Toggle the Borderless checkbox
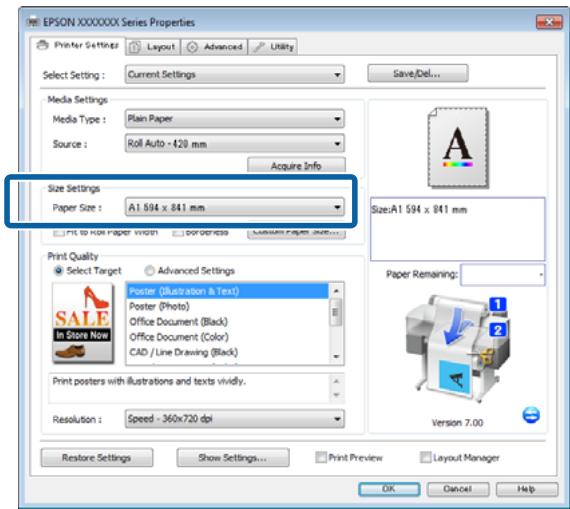 tap(178, 232)
